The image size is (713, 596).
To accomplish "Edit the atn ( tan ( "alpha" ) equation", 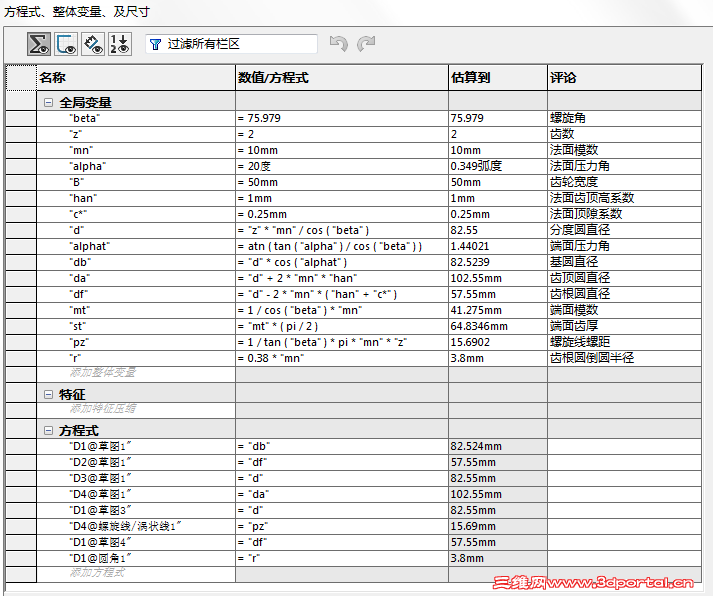I will tap(342, 246).
